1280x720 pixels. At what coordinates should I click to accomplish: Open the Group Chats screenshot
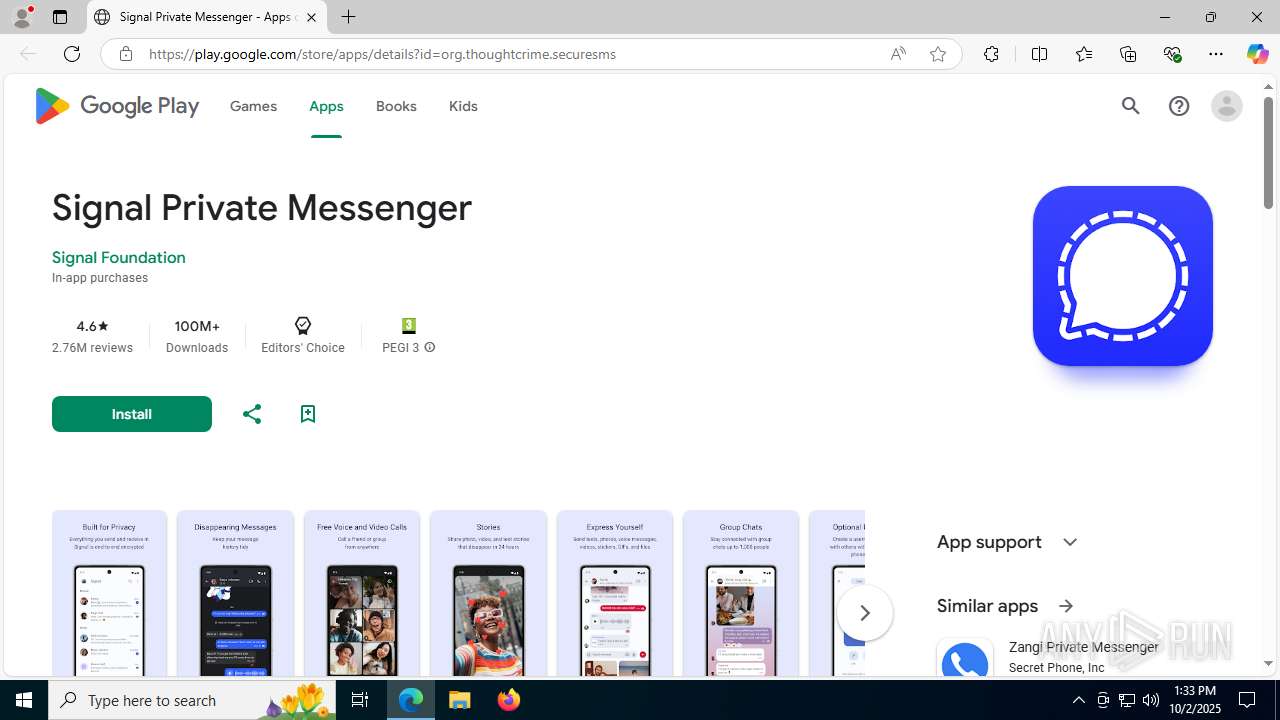tap(741, 594)
